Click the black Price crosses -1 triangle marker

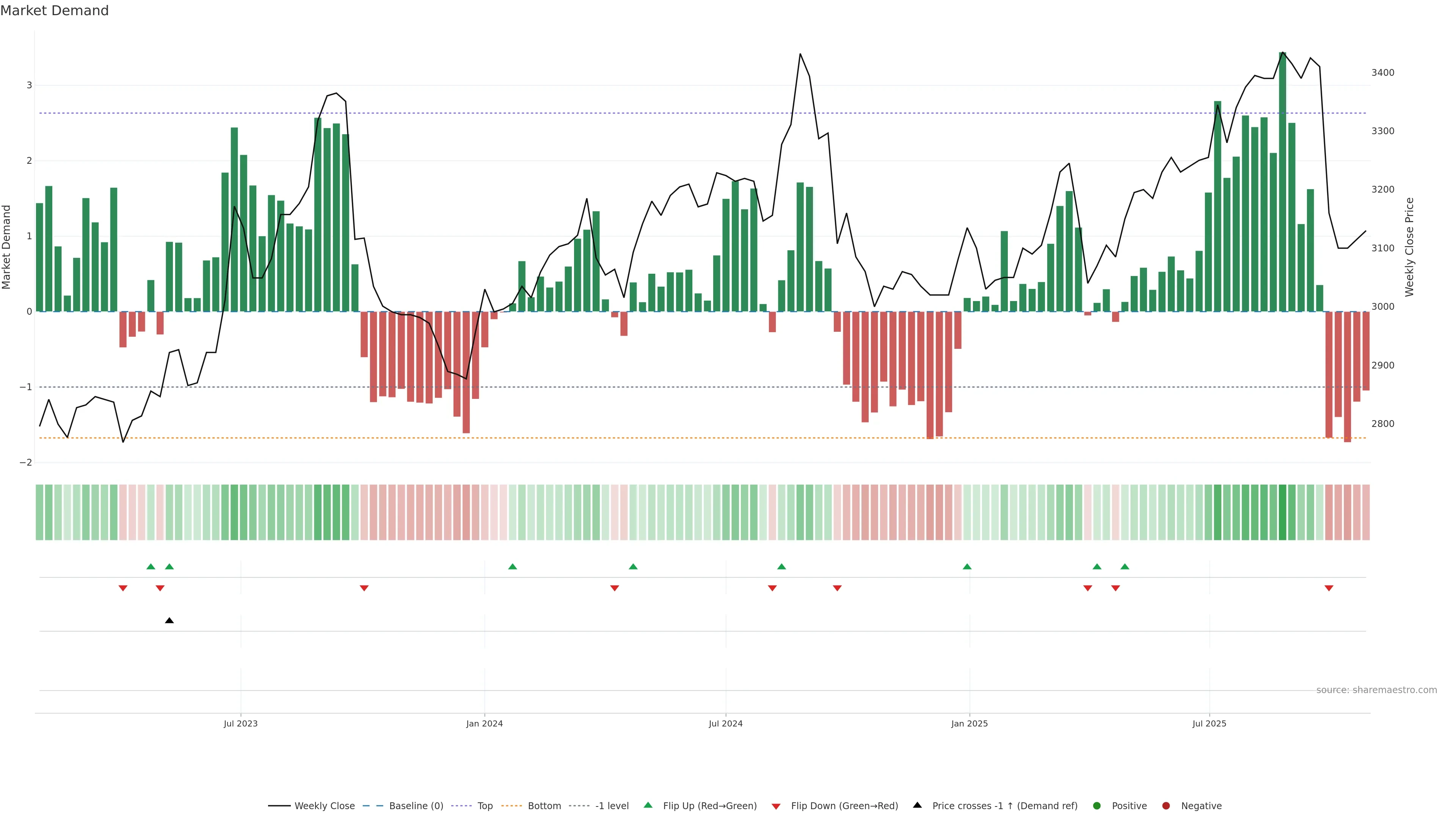tap(169, 621)
